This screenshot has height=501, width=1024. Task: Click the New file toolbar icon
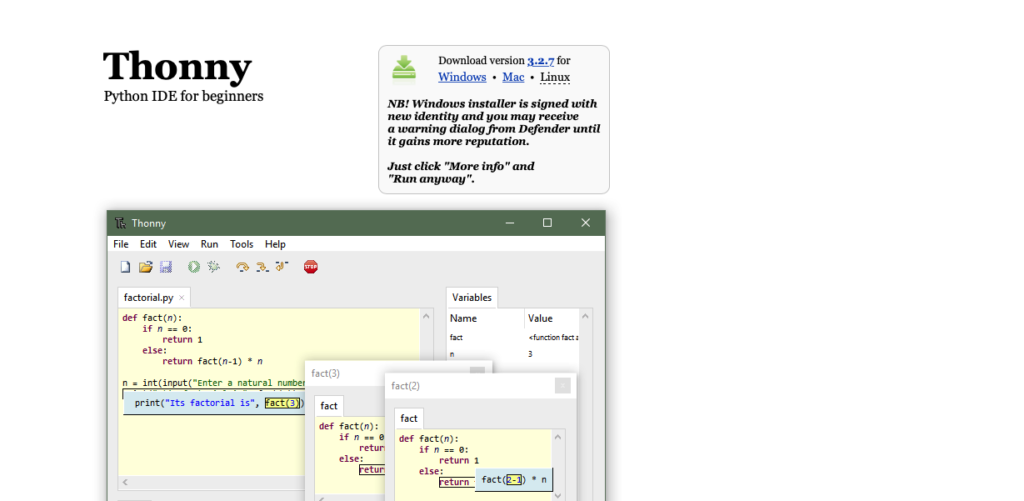[x=125, y=267]
